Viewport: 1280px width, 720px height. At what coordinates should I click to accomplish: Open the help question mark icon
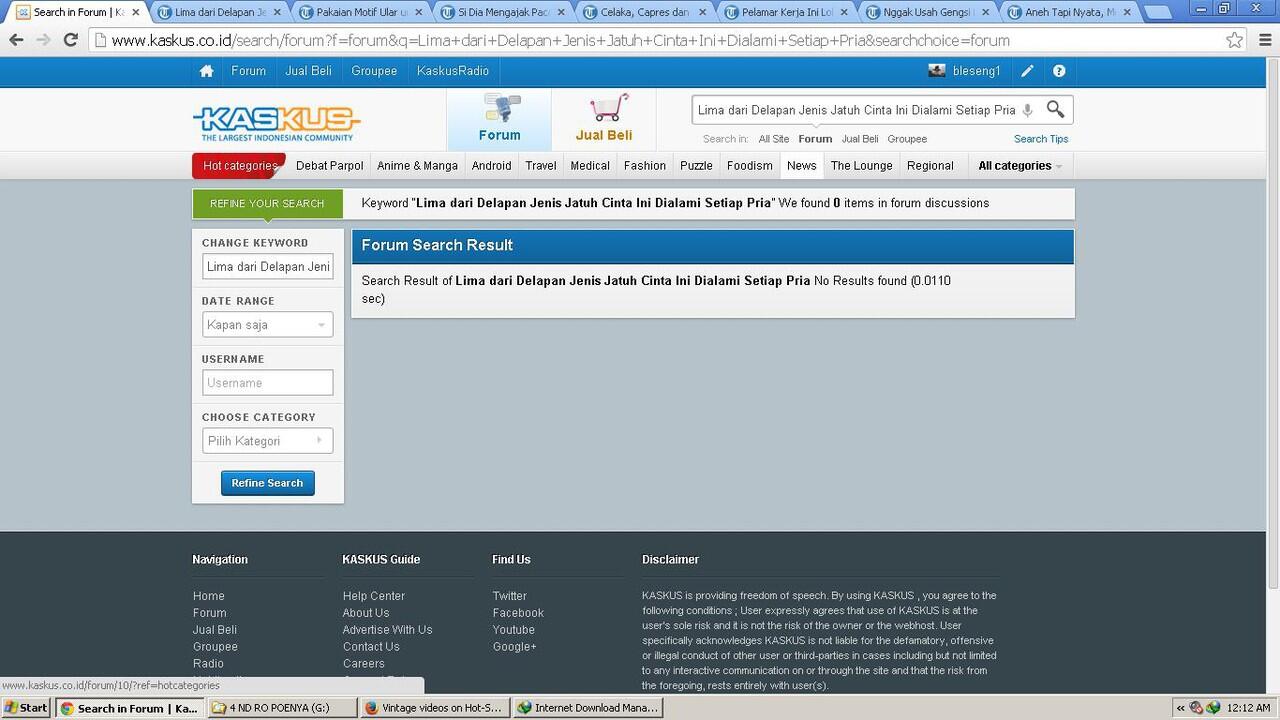pyautogui.click(x=1059, y=71)
